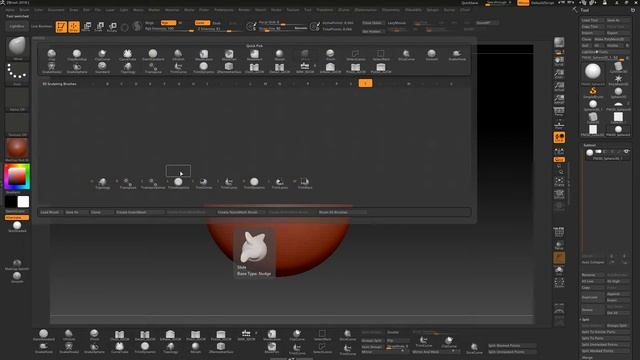Screen dimensions: 640x360
Task: Pick the TrimCircle brush in the T list
Action: (204, 183)
